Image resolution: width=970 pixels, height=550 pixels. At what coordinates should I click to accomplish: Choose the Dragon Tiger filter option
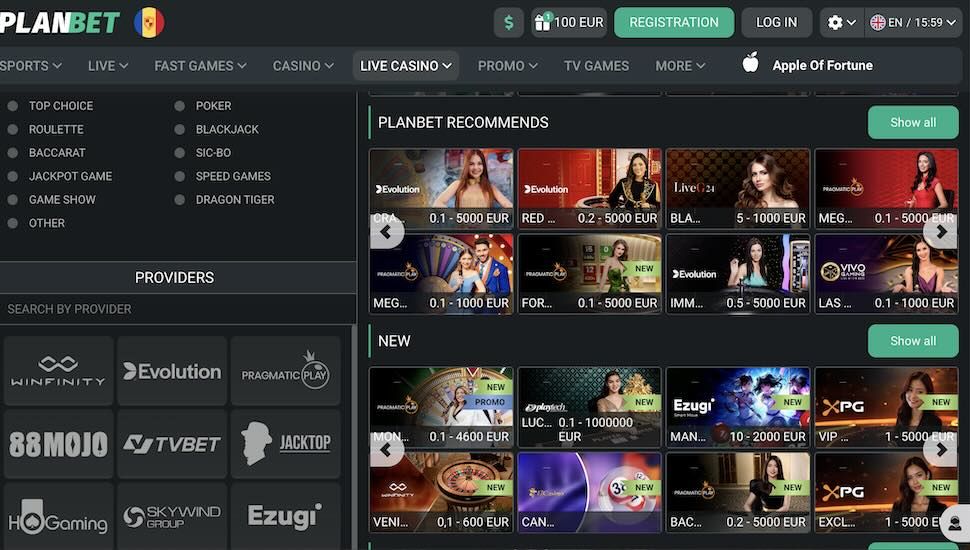(235, 199)
